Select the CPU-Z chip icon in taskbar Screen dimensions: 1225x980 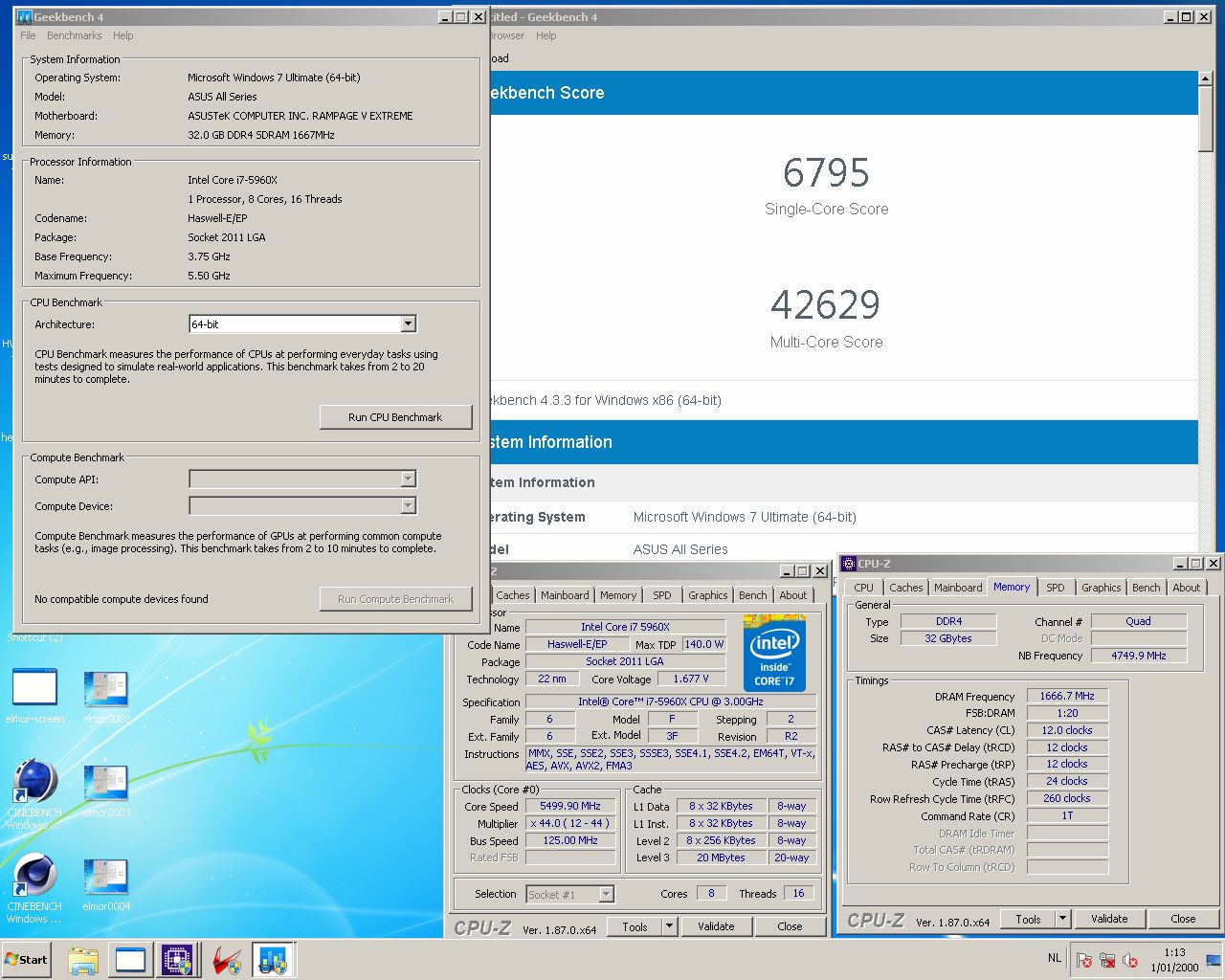177,960
